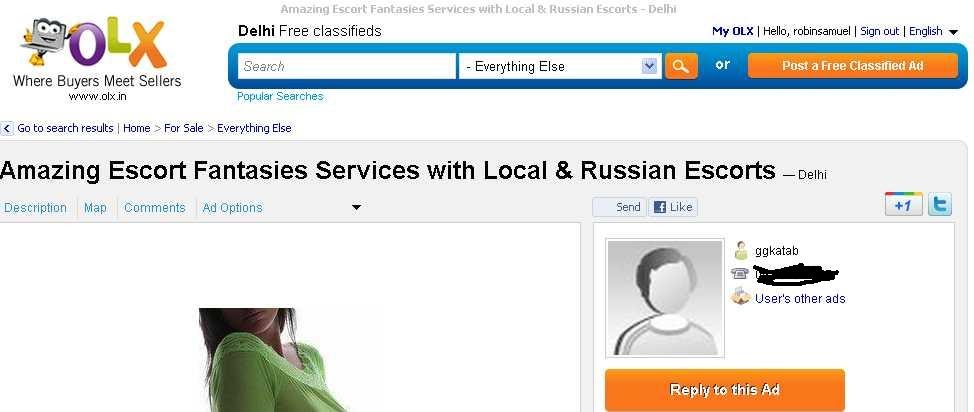Viewport: 974px width, 412px height.
Task: Click the seller profile avatar thumbnail
Action: pos(665,298)
